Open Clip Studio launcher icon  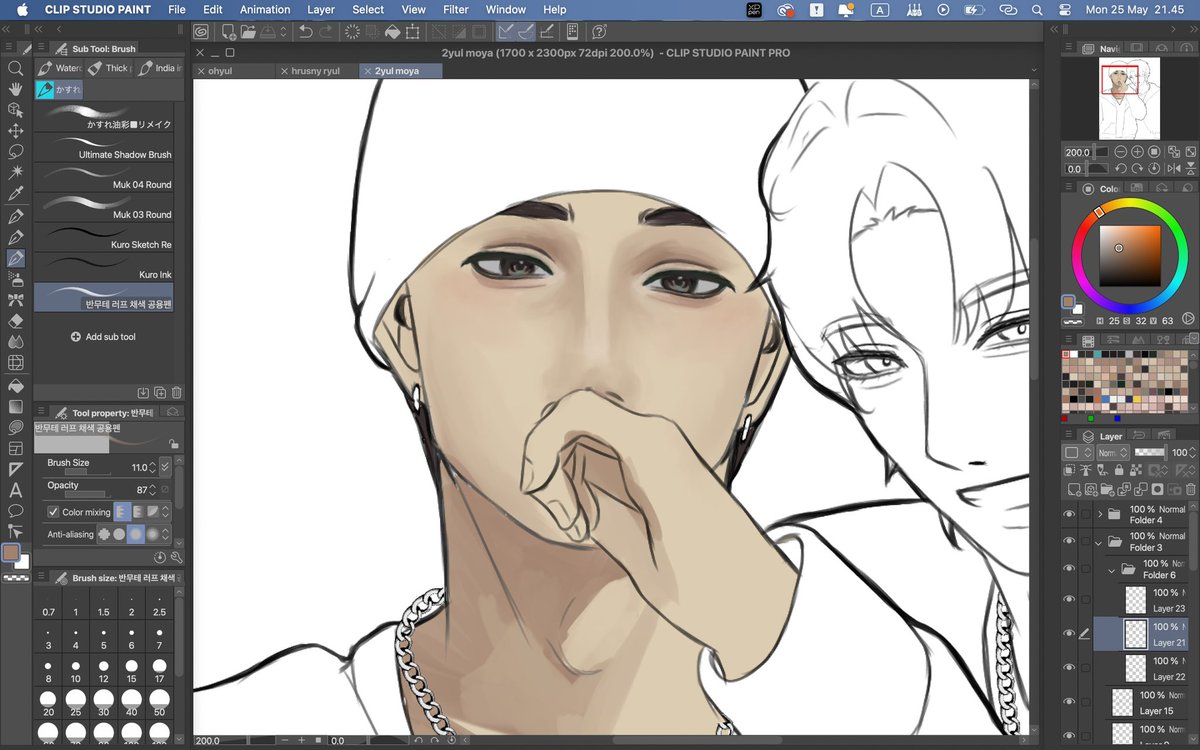coord(201,32)
